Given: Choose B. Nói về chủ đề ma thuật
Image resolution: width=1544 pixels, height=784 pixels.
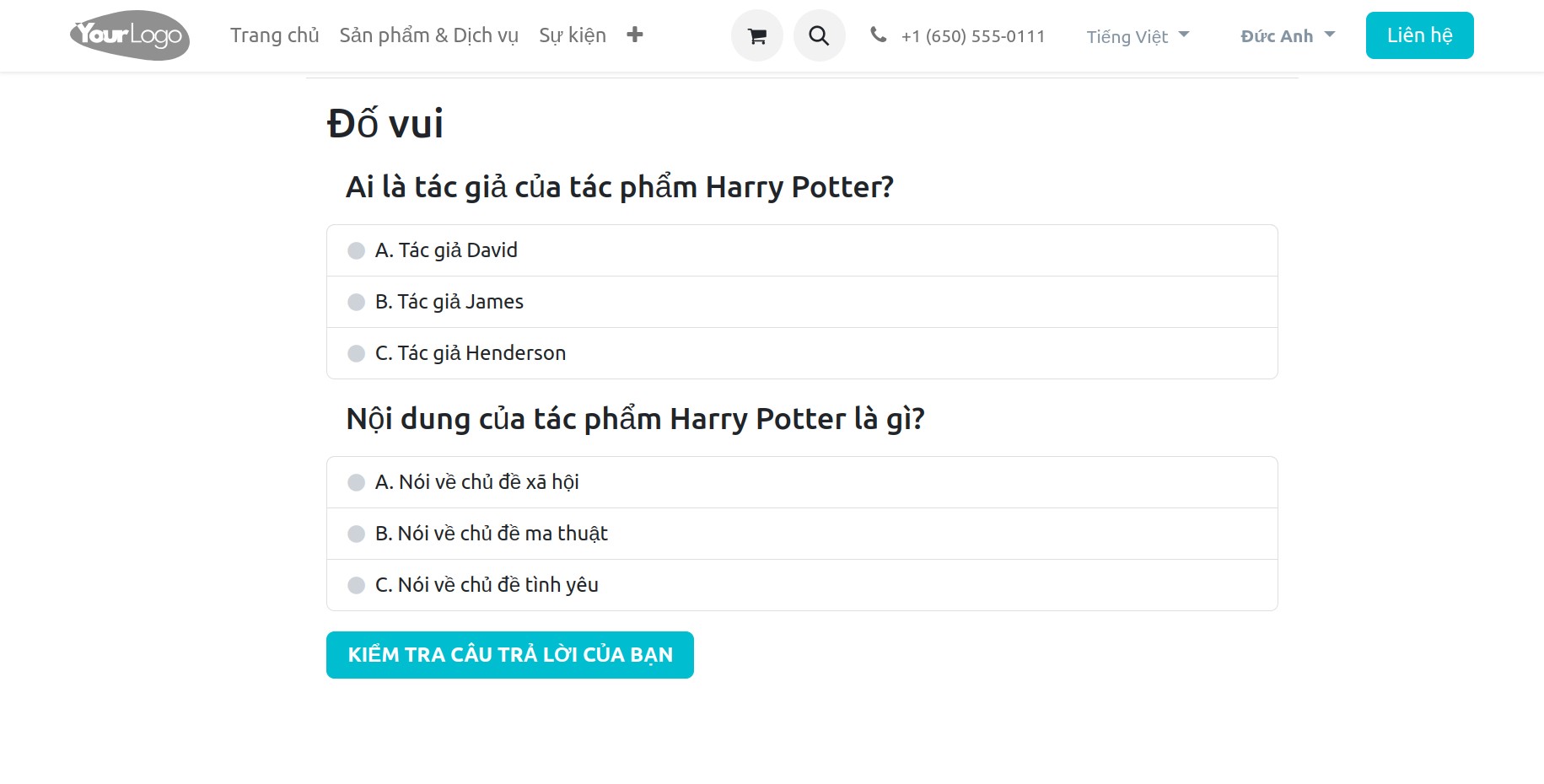Looking at the screenshot, I should pyautogui.click(x=802, y=534).
